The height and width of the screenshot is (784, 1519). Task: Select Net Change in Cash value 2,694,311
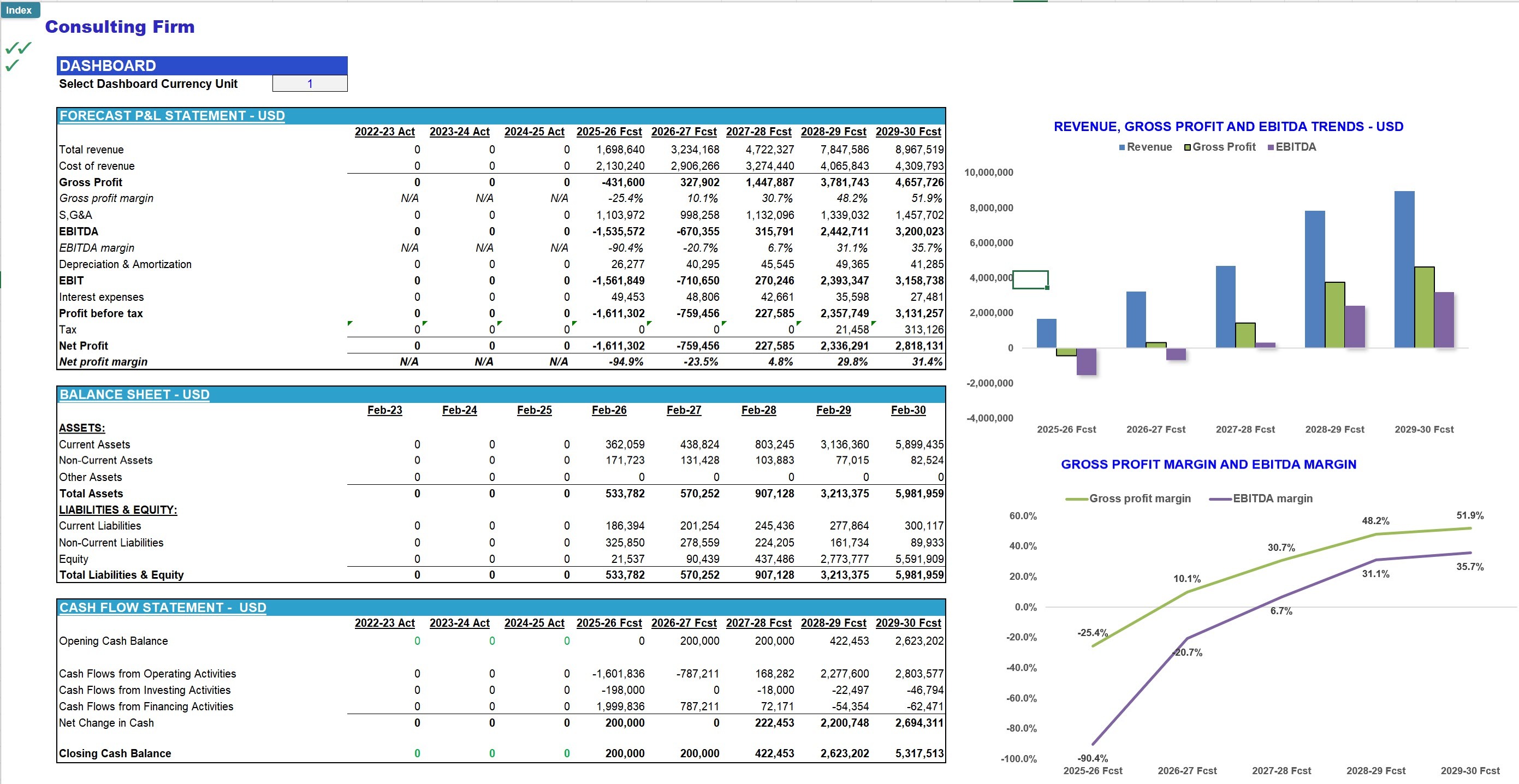coord(919,723)
